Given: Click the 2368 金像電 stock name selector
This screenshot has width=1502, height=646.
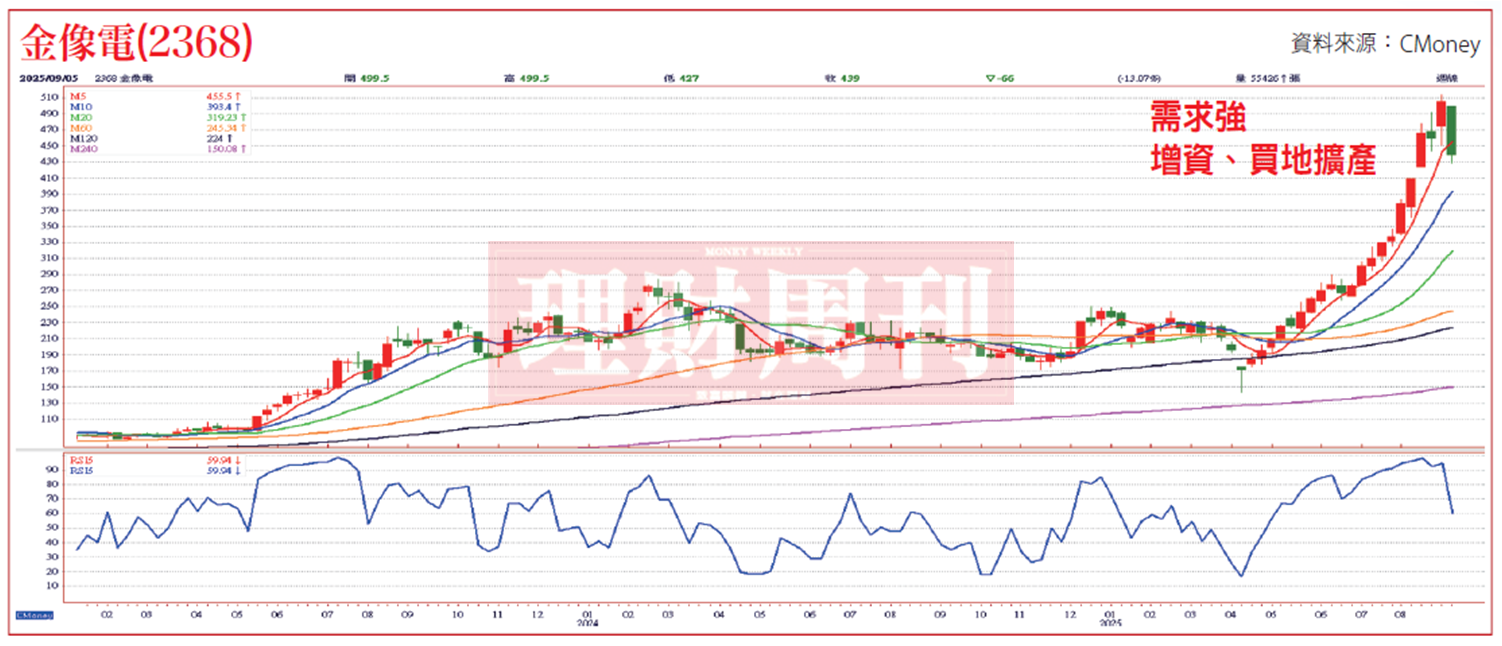Looking at the screenshot, I should click(x=124, y=77).
